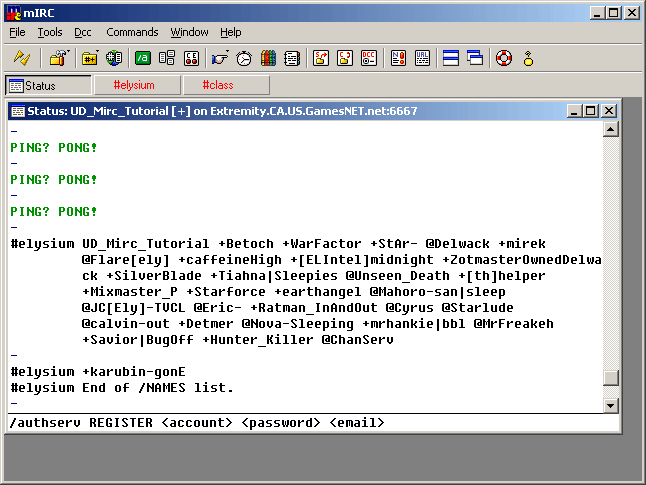Click the About mIRC icon

coord(528,58)
